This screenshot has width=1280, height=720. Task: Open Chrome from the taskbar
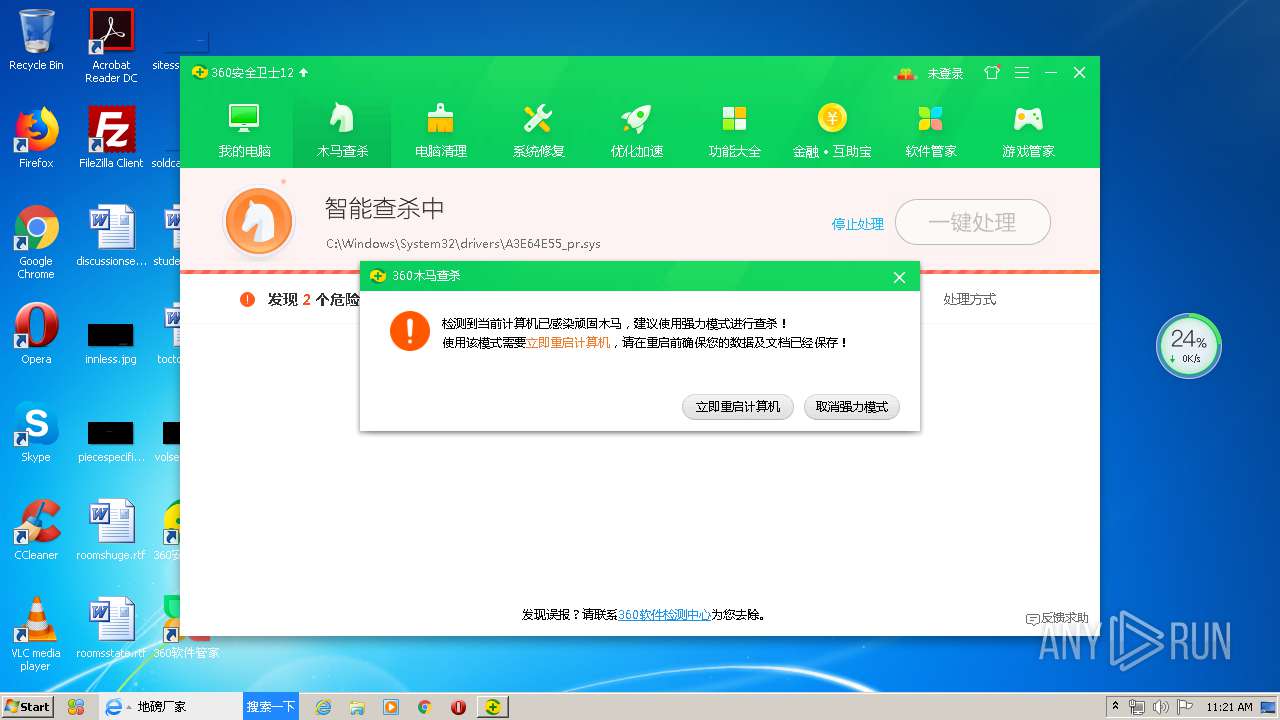pyautogui.click(x=424, y=707)
